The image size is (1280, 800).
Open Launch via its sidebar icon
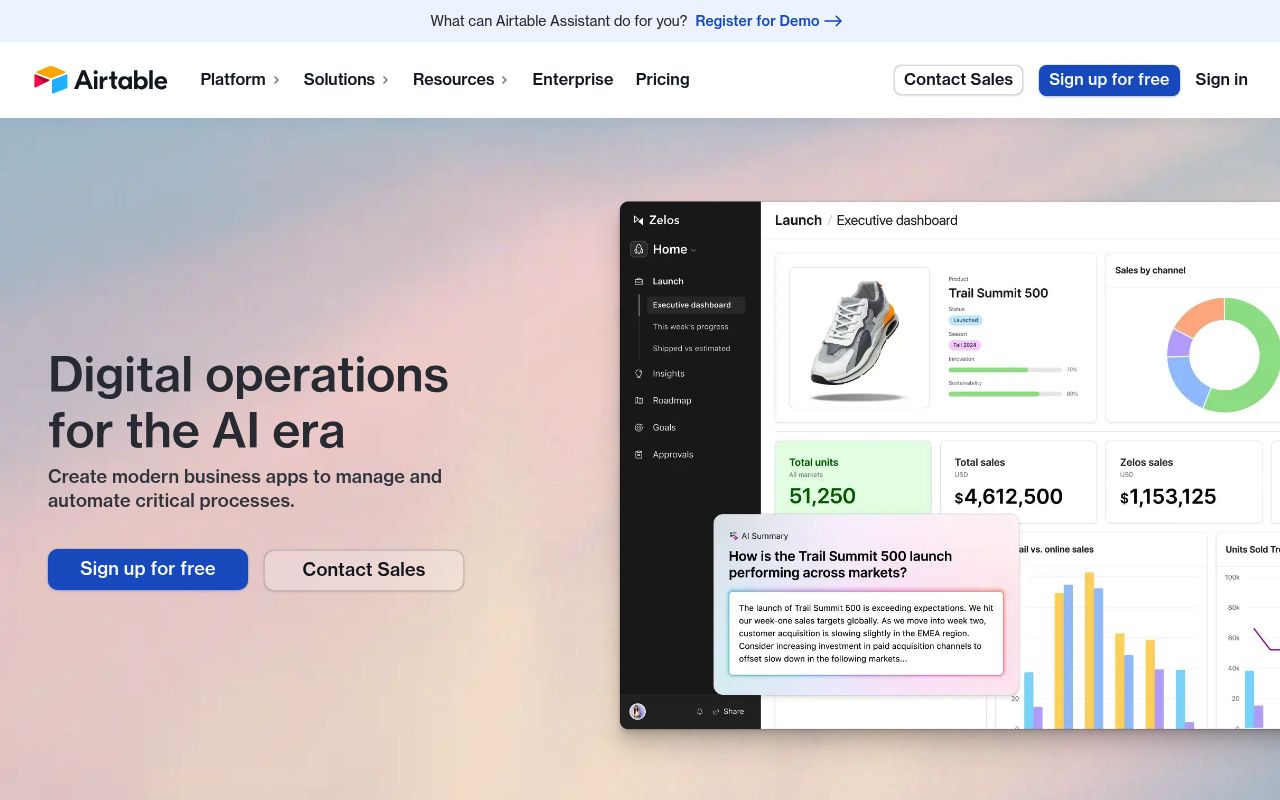(x=638, y=281)
